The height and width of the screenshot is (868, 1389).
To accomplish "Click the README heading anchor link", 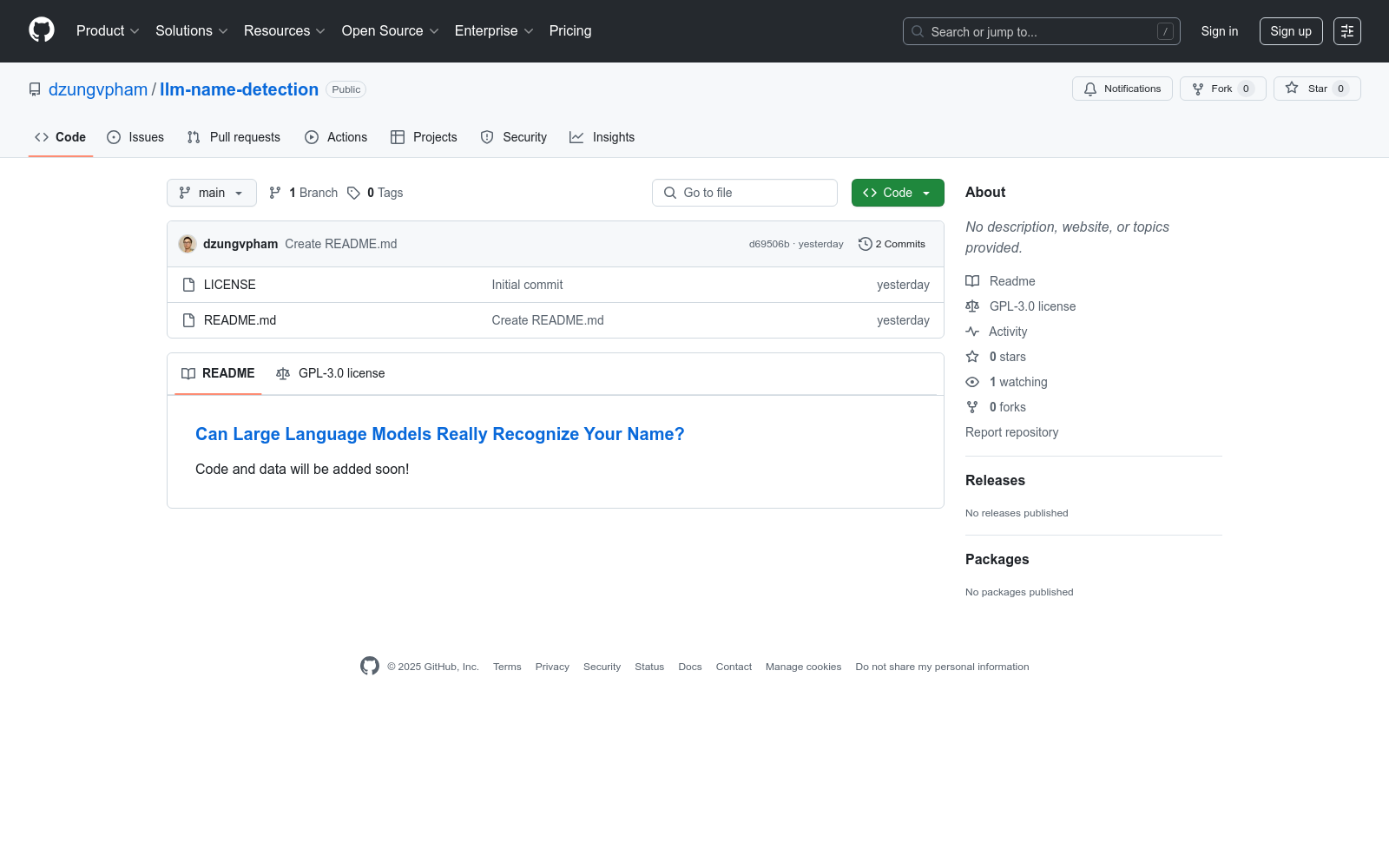I will pyautogui.click(x=439, y=434).
